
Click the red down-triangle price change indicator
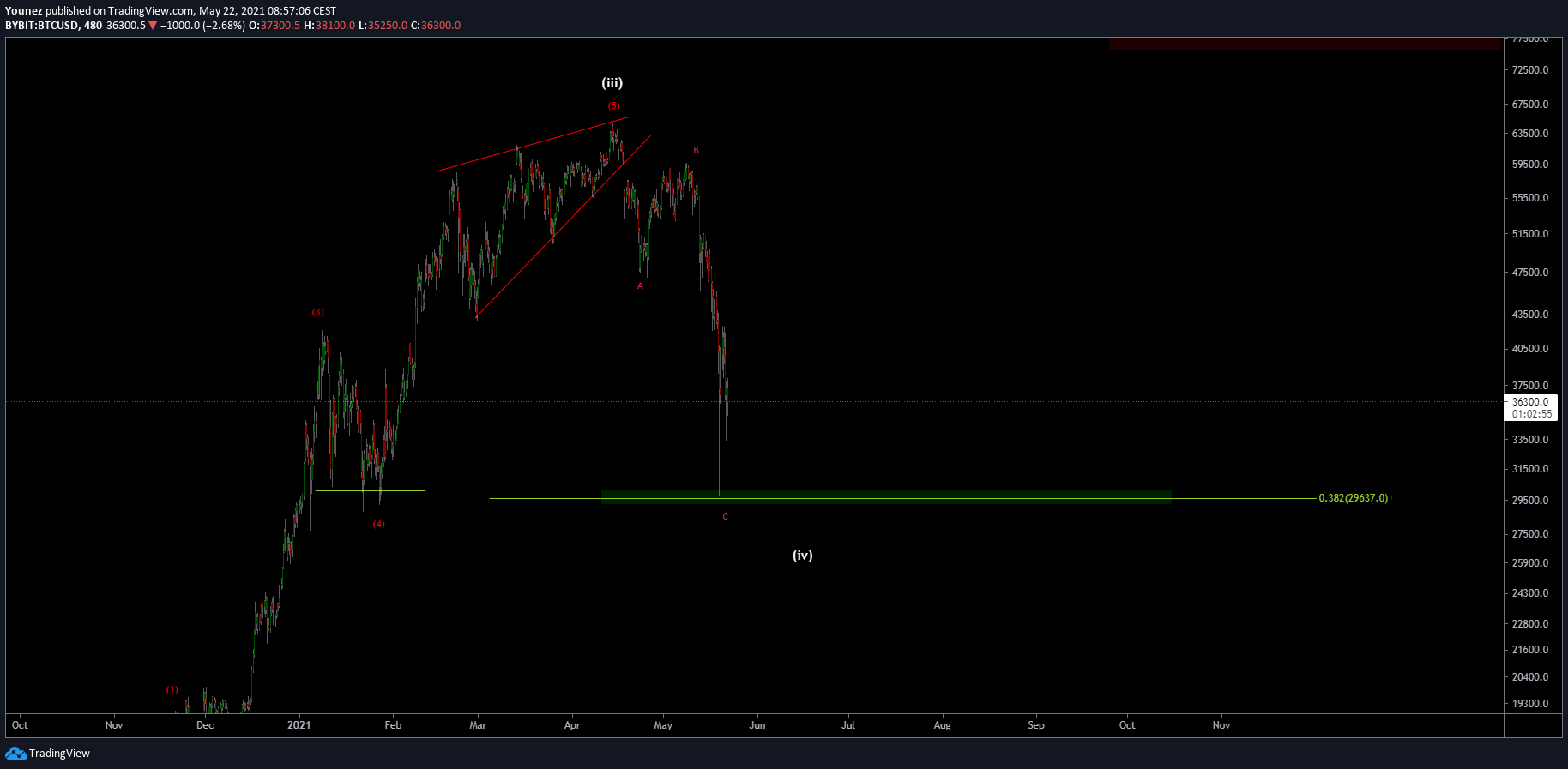click(x=153, y=26)
